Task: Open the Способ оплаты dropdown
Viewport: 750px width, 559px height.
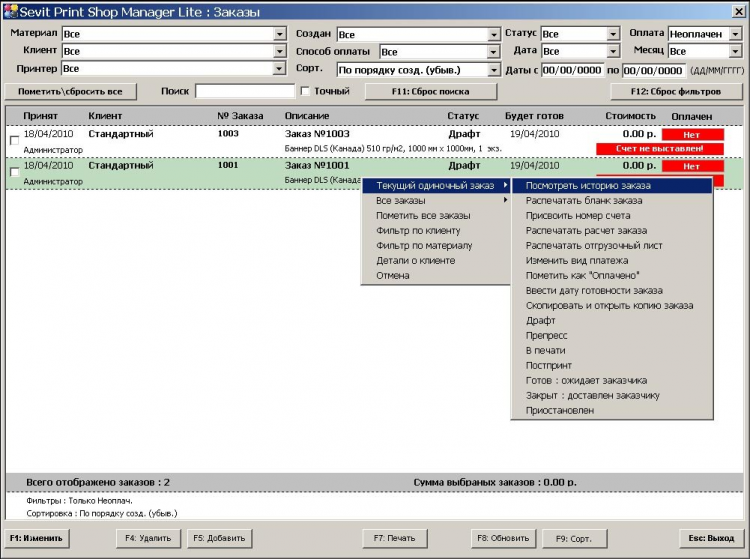Action: coord(493,52)
